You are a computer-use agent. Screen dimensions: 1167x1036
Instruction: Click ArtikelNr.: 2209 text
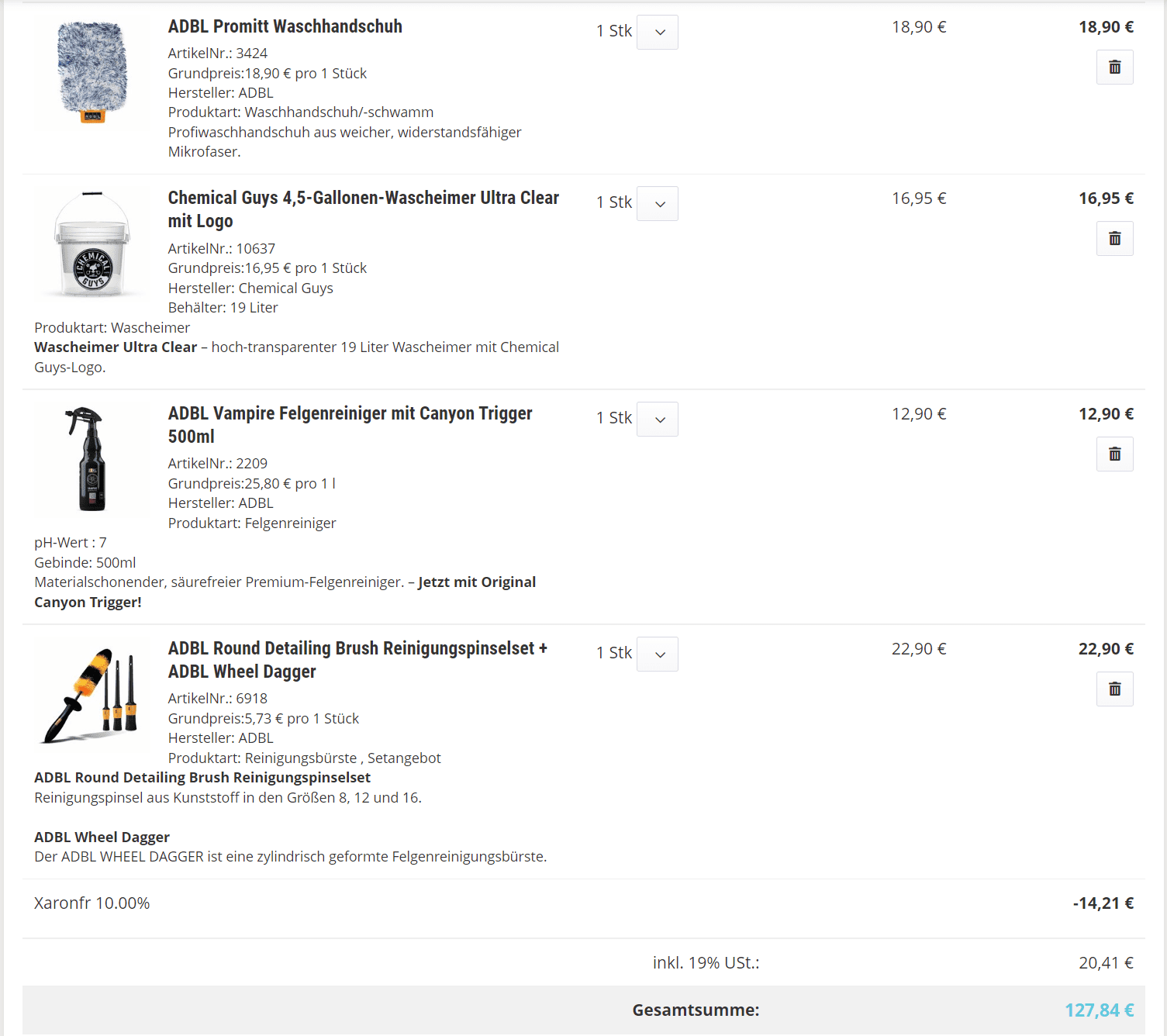218,464
